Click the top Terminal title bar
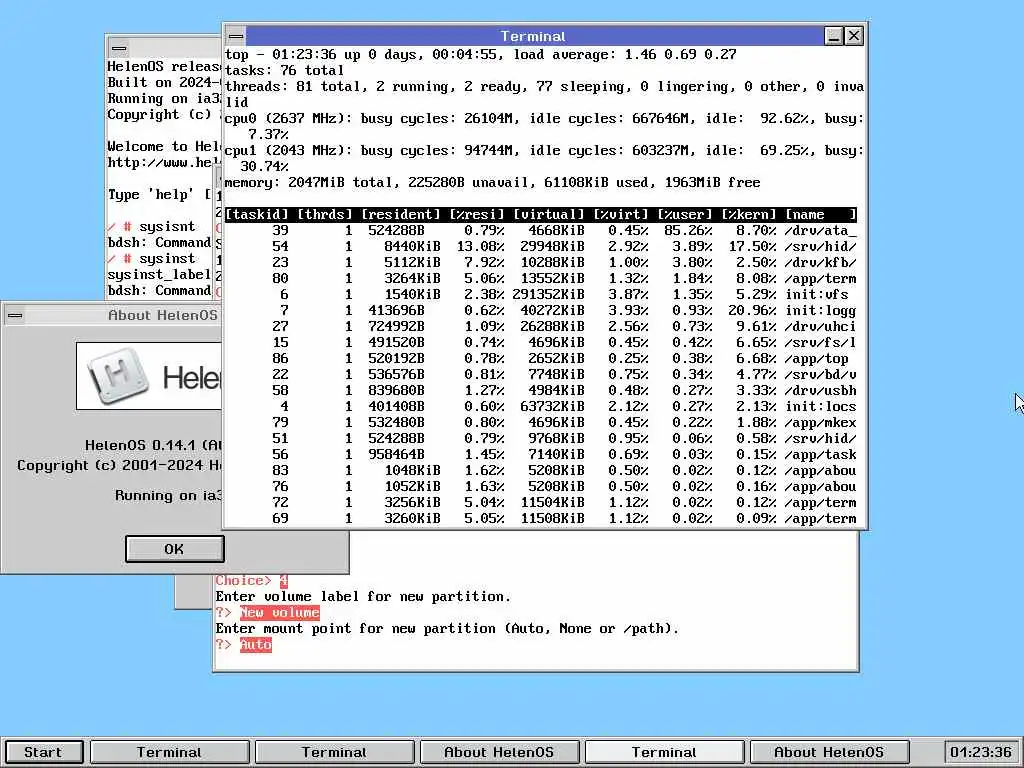Screen dimensions: 1024x768 (x=534, y=36)
